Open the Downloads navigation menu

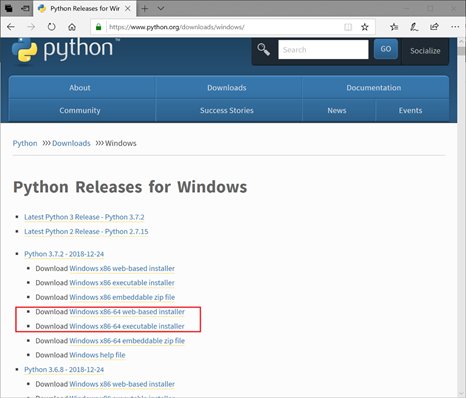pos(227,88)
